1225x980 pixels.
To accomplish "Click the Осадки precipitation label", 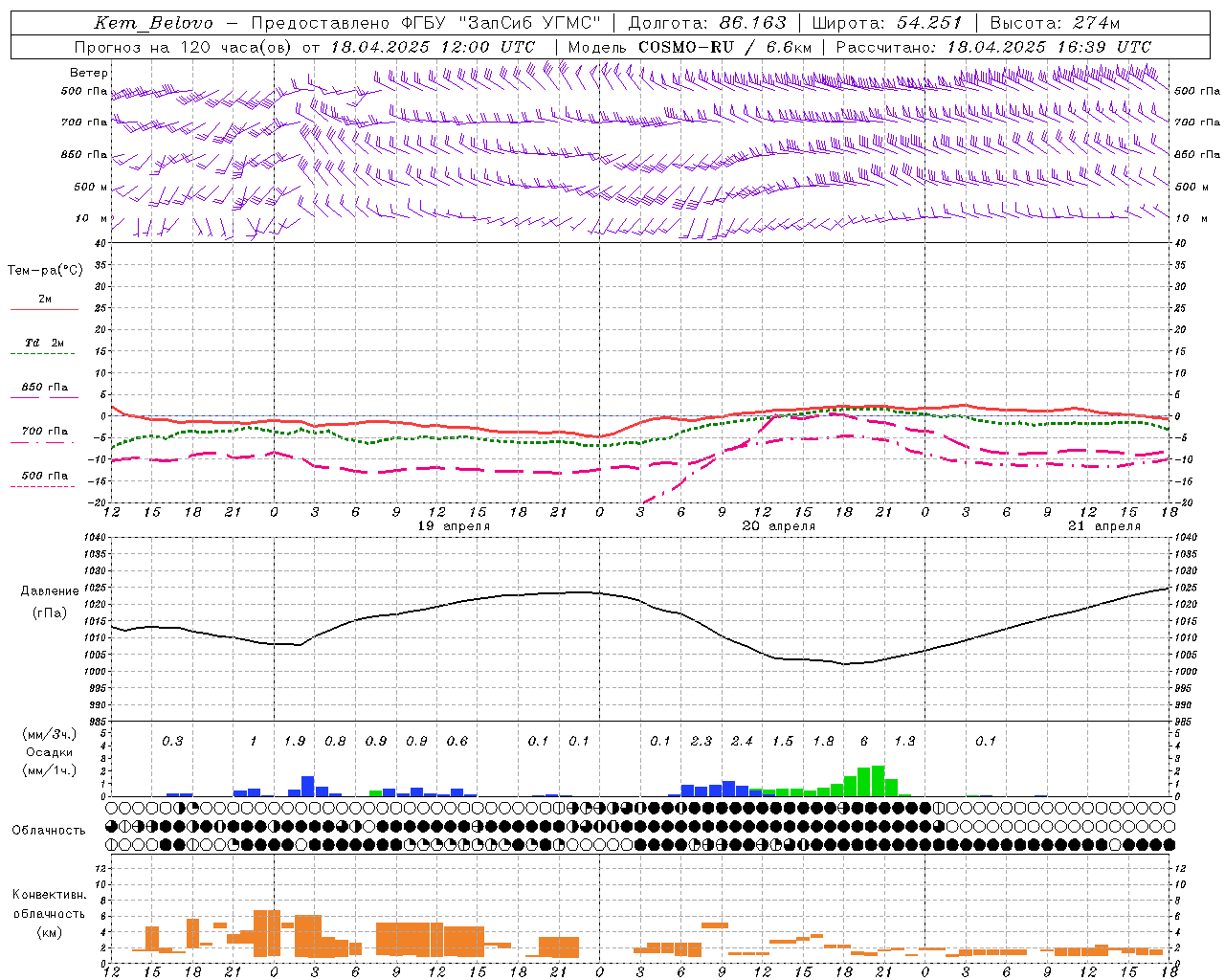I will (49, 752).
